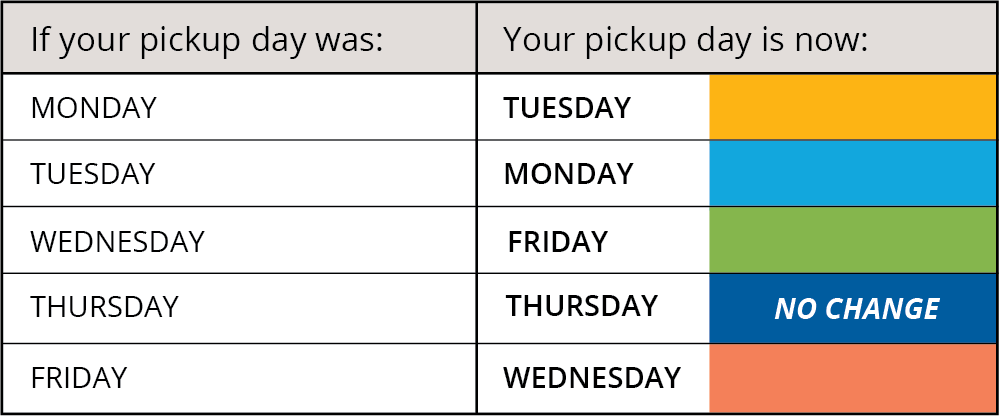The width and height of the screenshot is (999, 416).
Task: Click the green block beside FRIDAY
Action: [852, 240]
